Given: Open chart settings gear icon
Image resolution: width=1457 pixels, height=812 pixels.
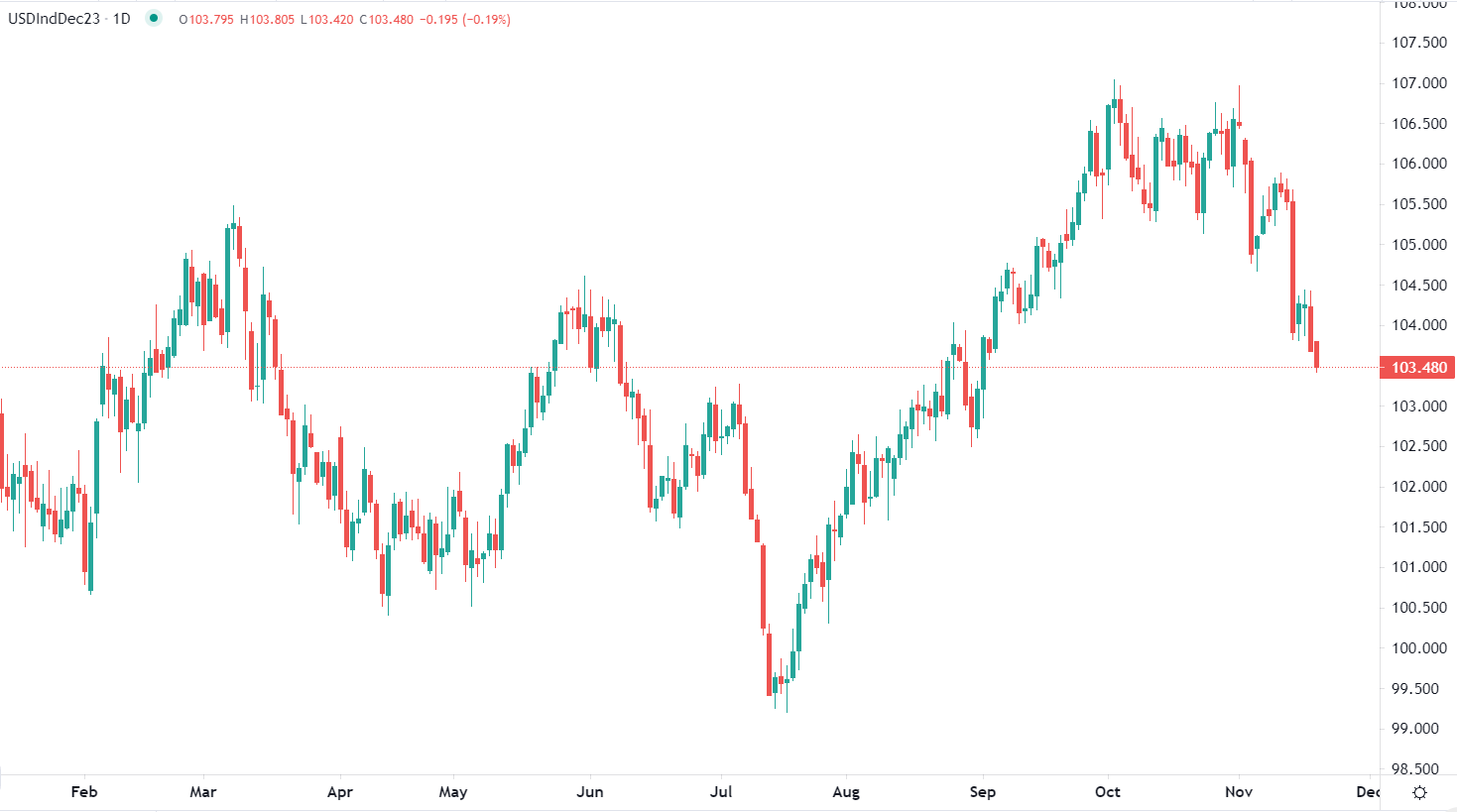Looking at the screenshot, I should pyautogui.click(x=1419, y=792).
